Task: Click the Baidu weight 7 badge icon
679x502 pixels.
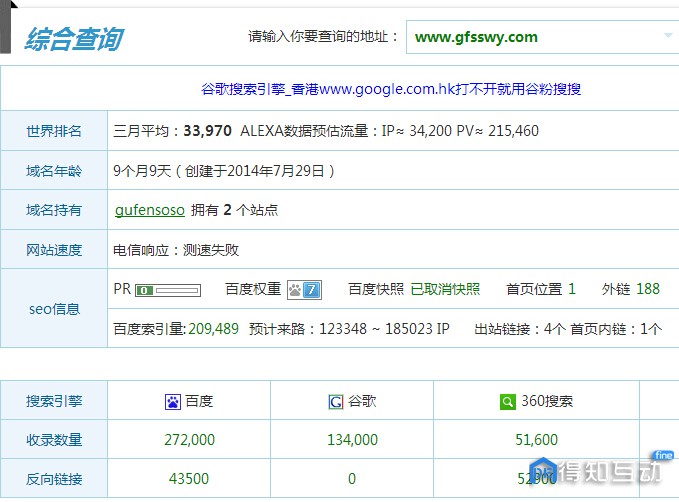Action: pos(304,289)
